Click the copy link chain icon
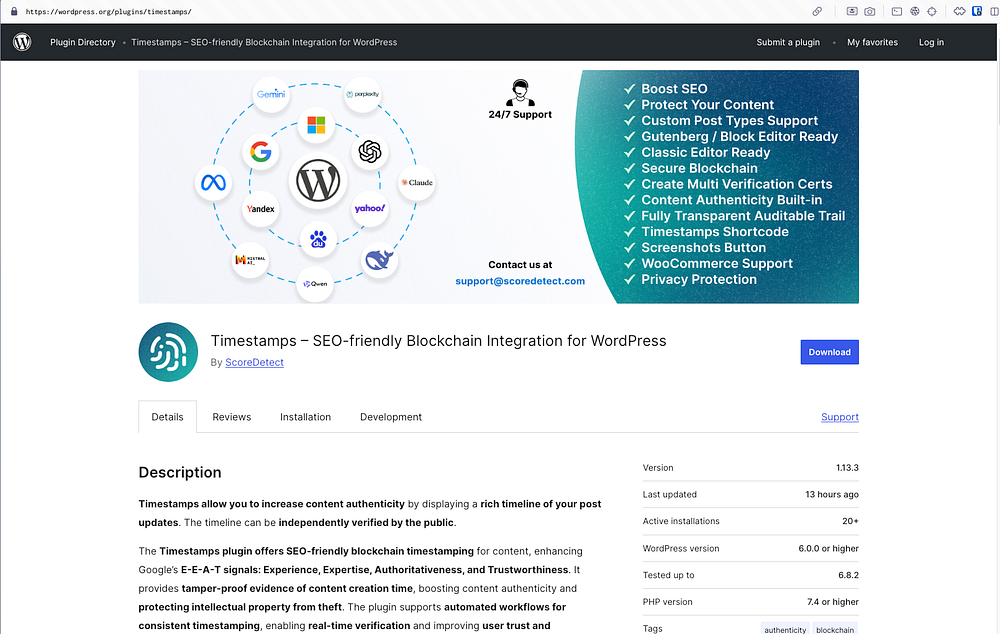The height and width of the screenshot is (634, 1000). [817, 11]
